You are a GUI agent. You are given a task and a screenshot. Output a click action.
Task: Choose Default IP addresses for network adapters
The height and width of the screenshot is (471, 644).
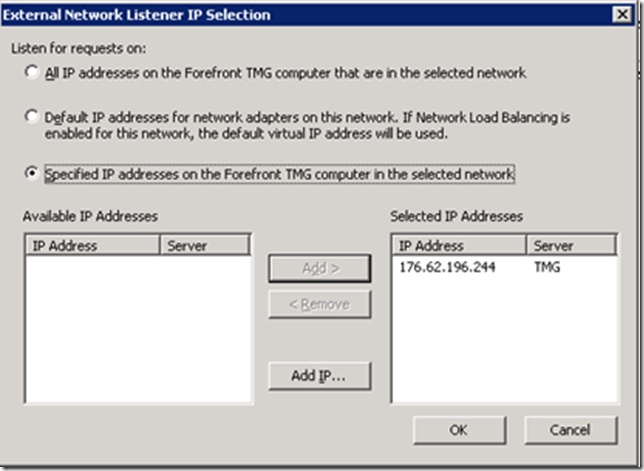(x=33, y=117)
